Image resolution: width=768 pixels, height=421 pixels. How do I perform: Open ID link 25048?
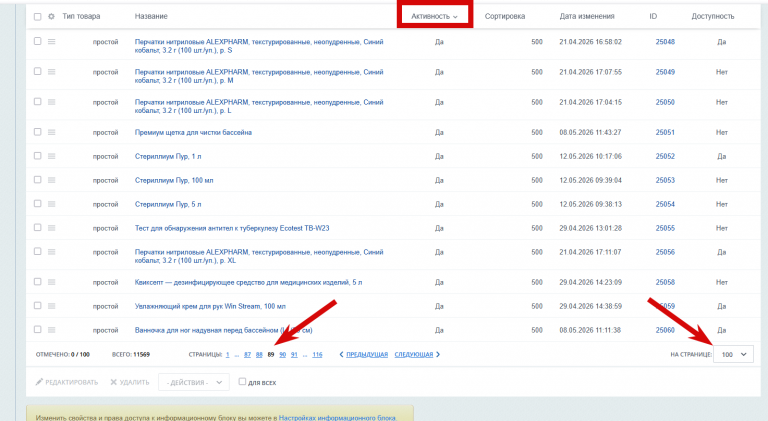pyautogui.click(x=665, y=42)
